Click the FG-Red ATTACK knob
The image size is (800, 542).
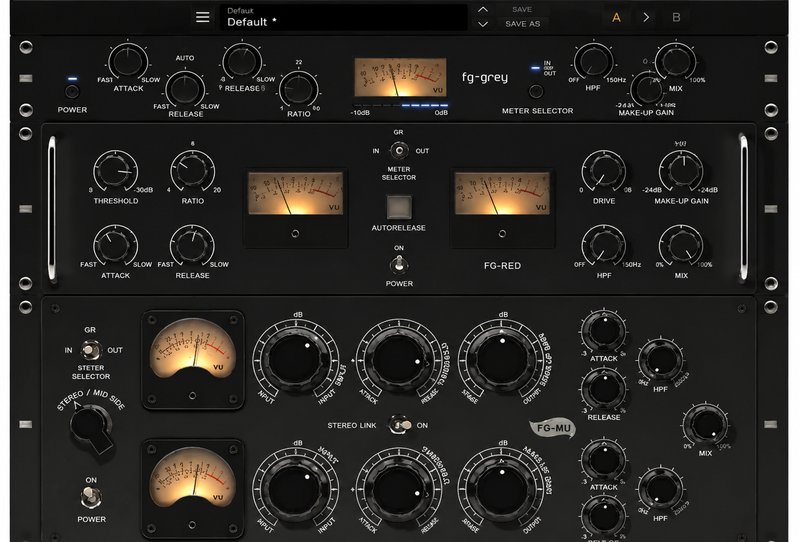(x=115, y=245)
